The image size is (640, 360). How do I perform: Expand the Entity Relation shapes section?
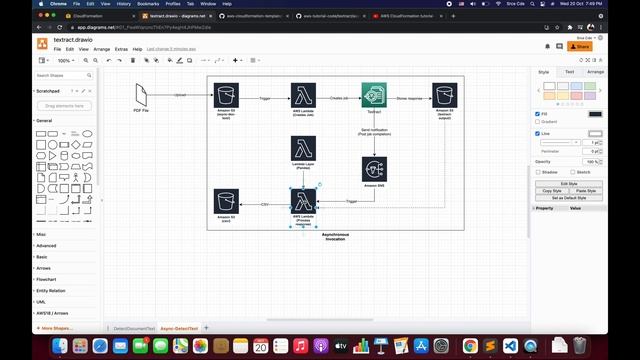50,291
